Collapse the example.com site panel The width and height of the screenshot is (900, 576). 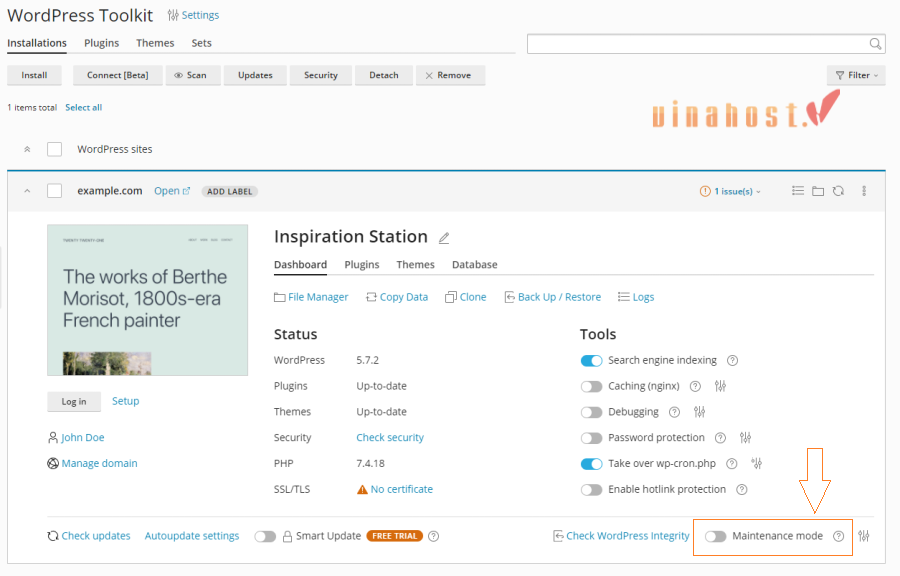coord(27,191)
